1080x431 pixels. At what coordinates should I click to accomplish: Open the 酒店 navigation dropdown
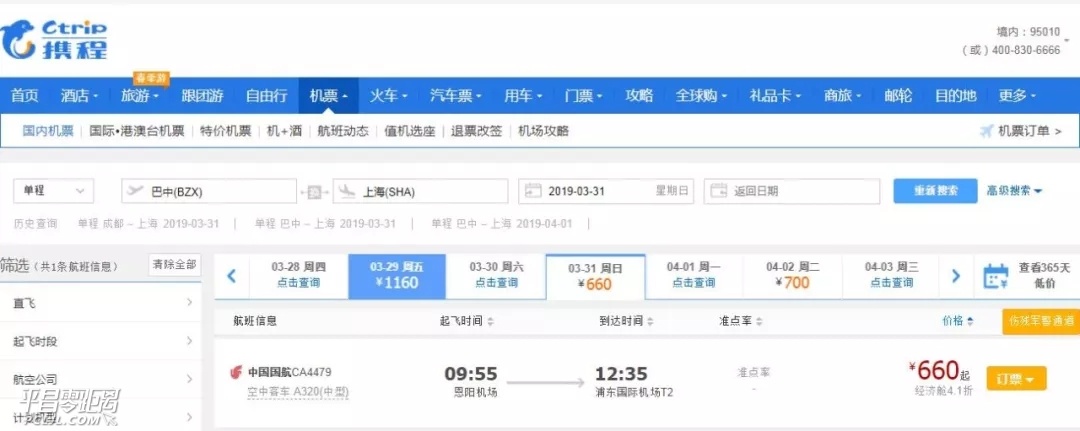pyautogui.click(x=80, y=96)
